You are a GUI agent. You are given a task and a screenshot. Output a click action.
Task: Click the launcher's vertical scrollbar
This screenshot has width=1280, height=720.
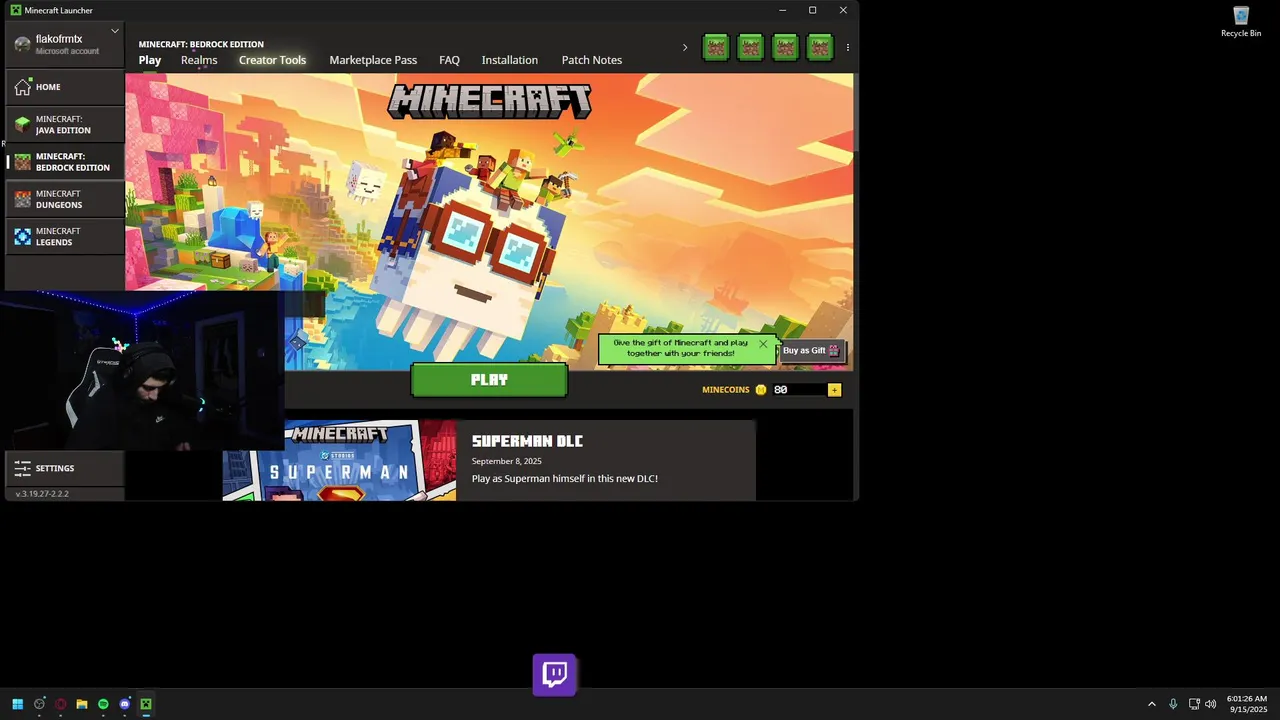856,110
